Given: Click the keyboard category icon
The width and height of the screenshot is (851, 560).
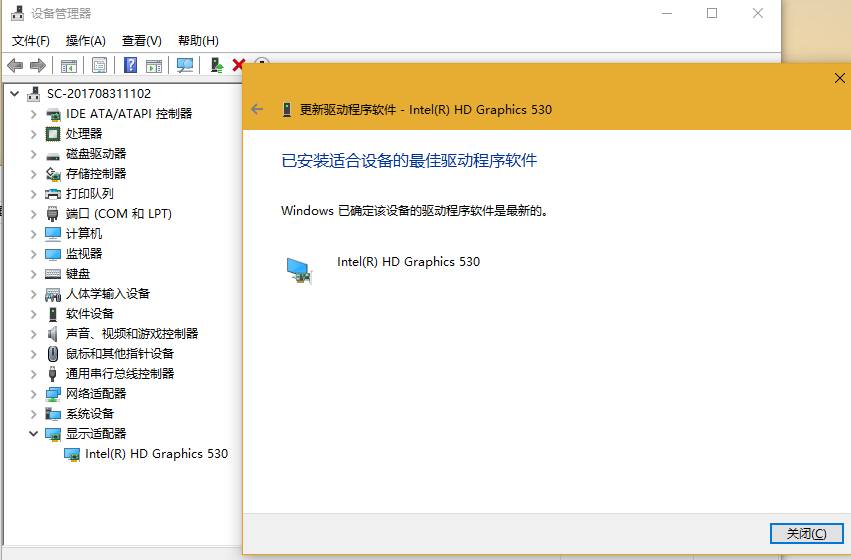Looking at the screenshot, I should (53, 274).
